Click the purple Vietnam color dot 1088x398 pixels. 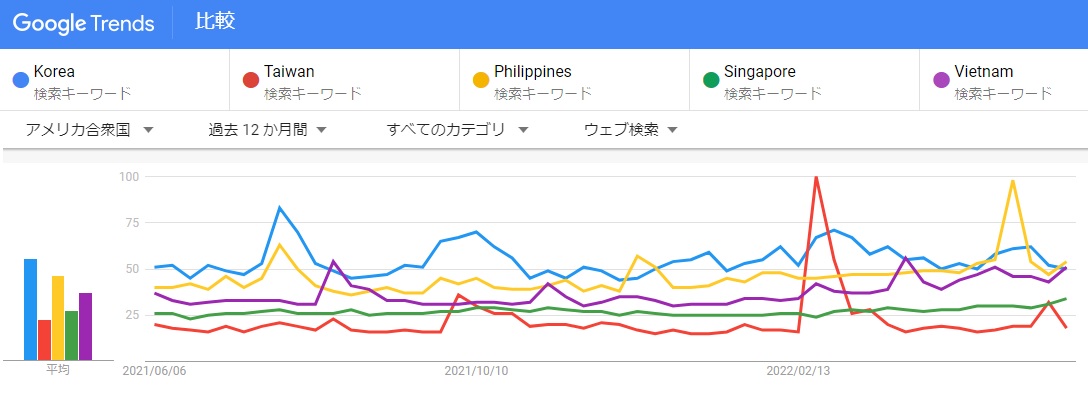tap(942, 80)
